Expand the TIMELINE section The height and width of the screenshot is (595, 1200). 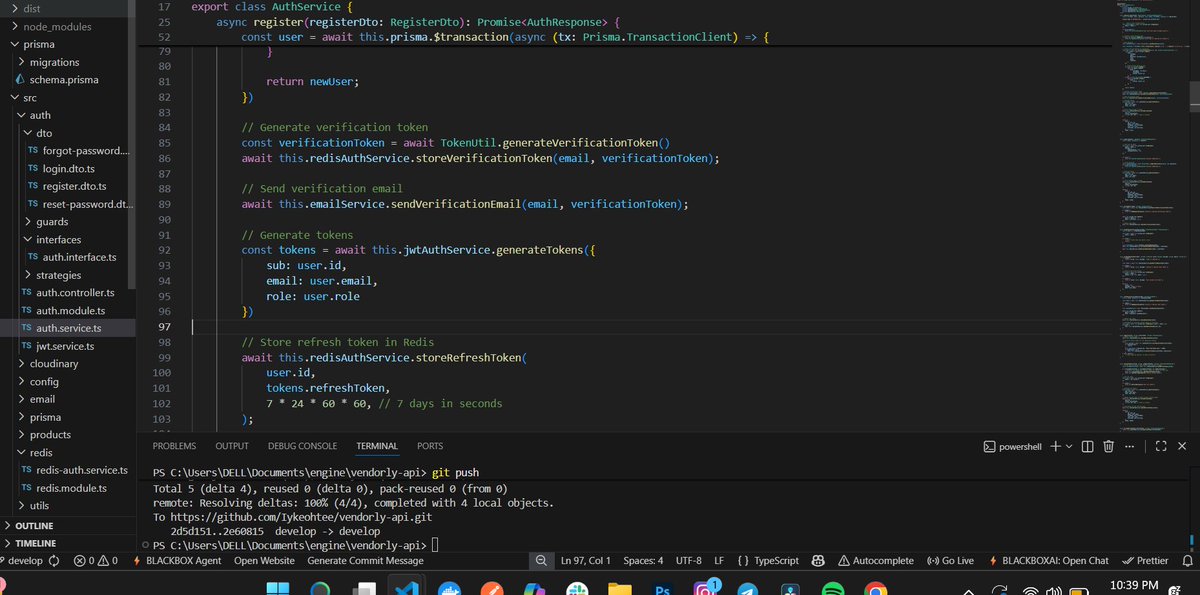click(x=68, y=543)
